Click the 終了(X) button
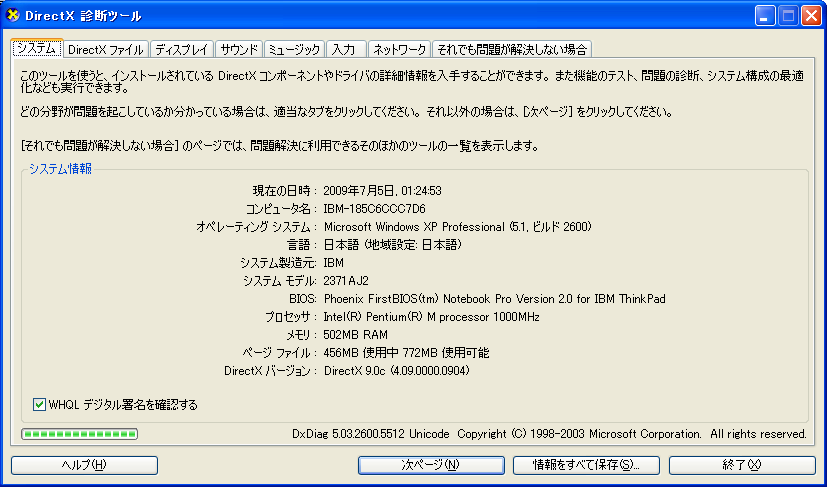The width and height of the screenshot is (827, 487). point(742,465)
